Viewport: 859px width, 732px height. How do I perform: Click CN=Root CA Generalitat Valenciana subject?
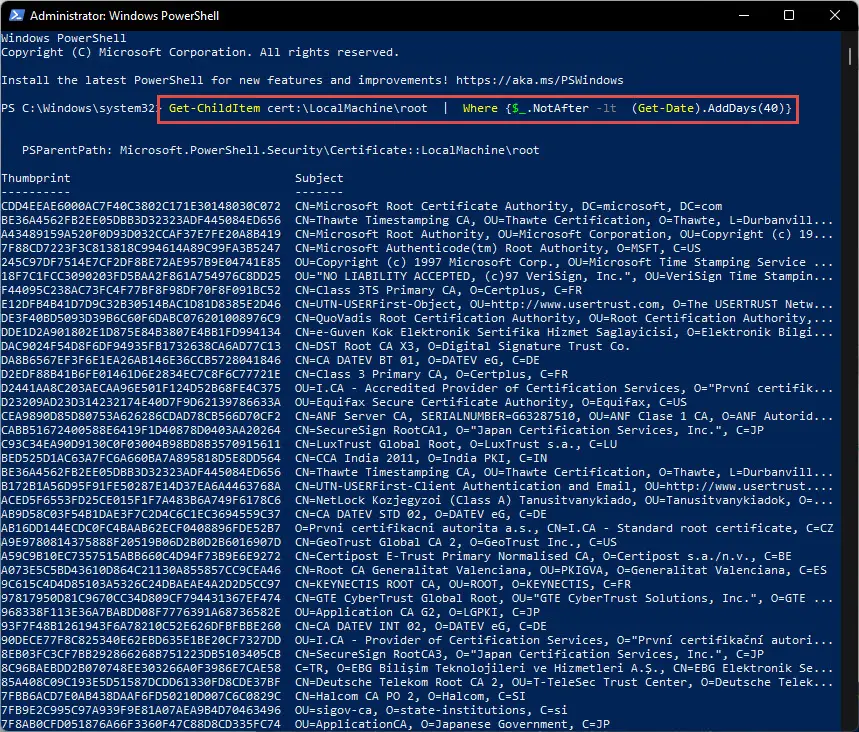coord(560,570)
